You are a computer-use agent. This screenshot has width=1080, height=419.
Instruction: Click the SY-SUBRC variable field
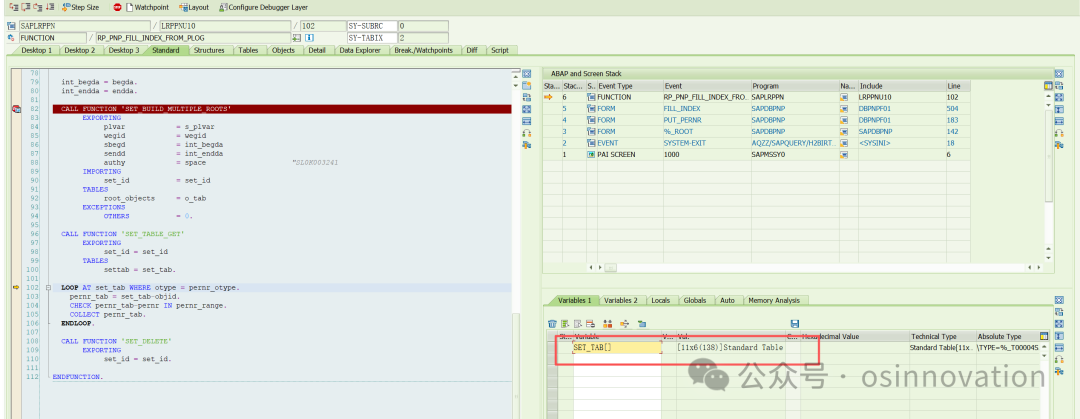pyautogui.click(x=373, y=26)
